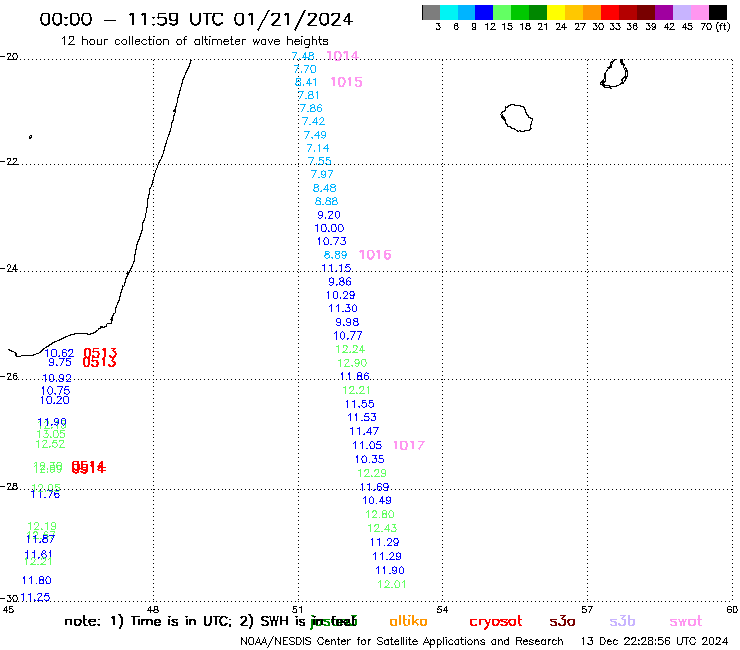Click the 'swot' satellite legend label
Screen dimensions: 740x650
point(686,621)
